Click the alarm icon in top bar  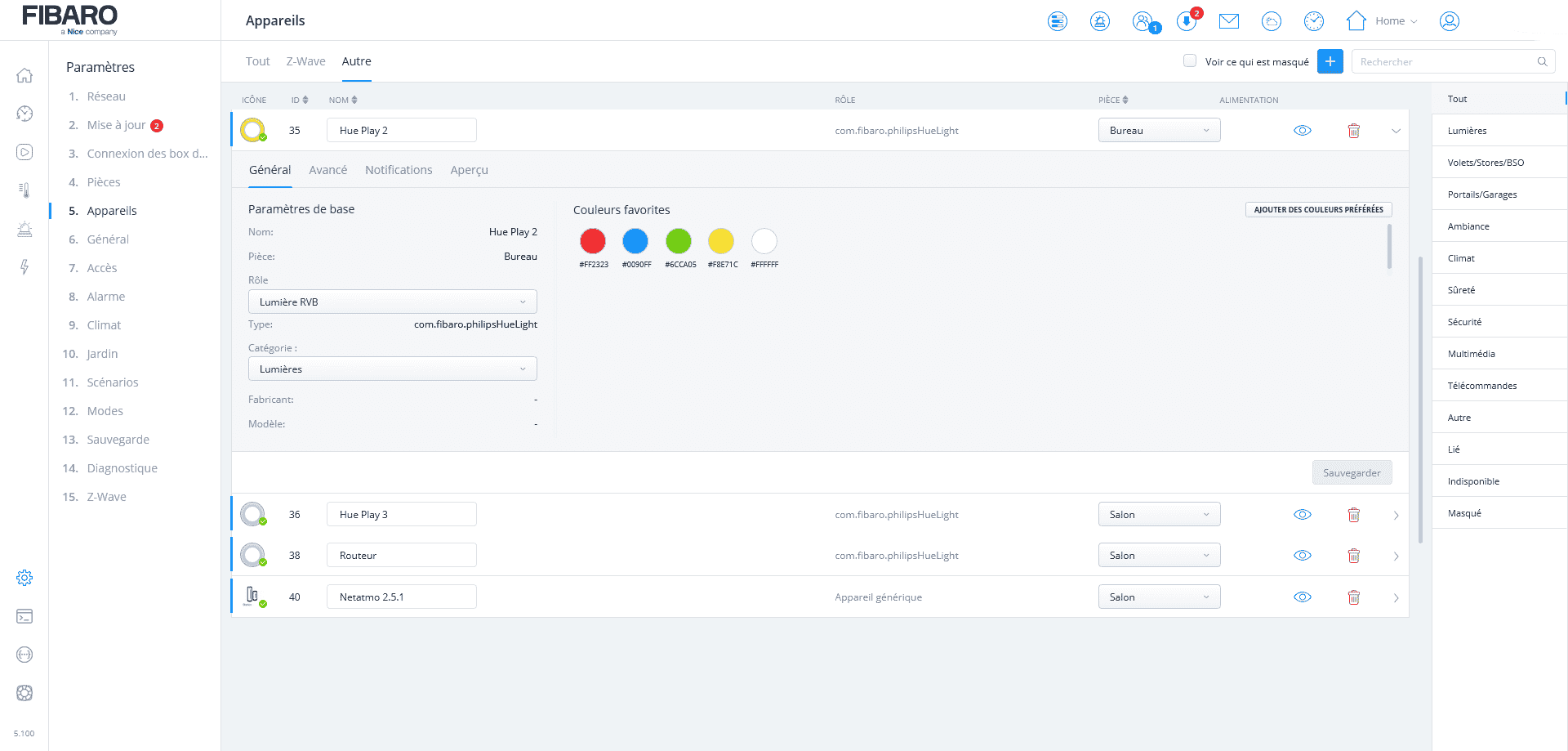click(x=1100, y=21)
